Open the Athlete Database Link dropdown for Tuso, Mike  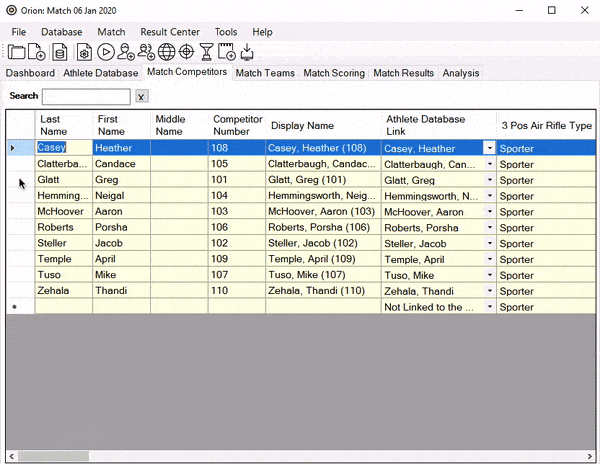489,275
